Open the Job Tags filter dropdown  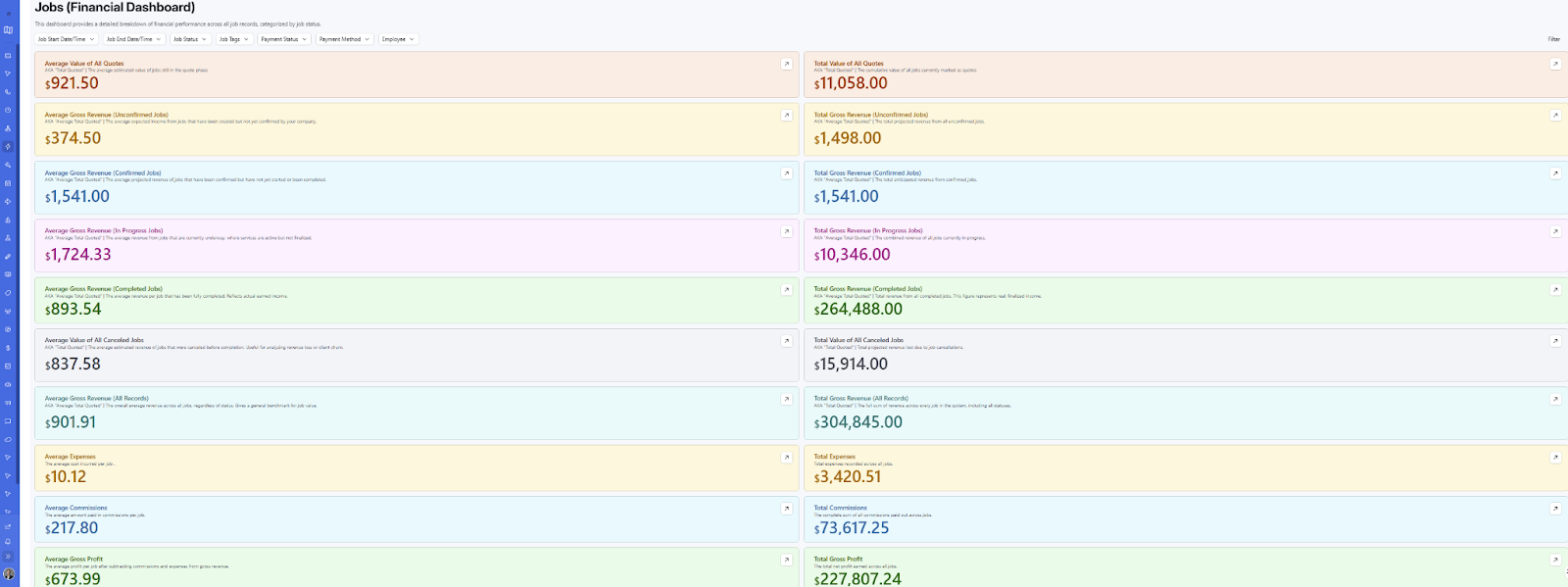[233, 39]
